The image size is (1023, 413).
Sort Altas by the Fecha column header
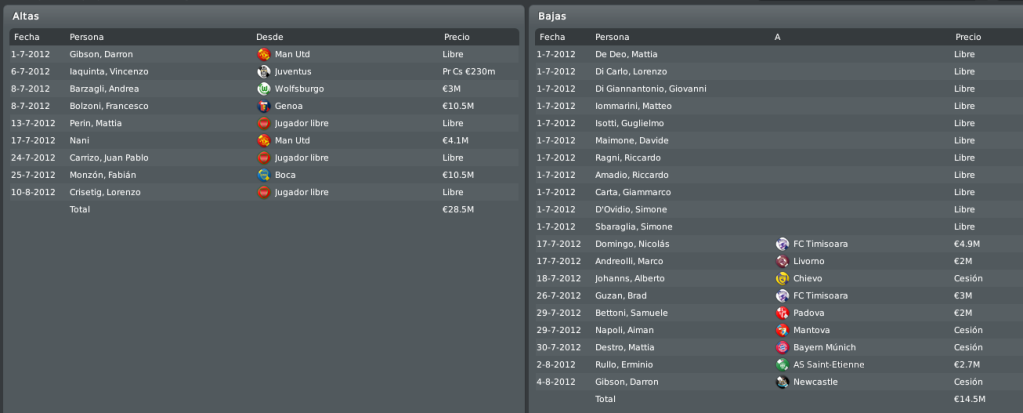(x=27, y=37)
